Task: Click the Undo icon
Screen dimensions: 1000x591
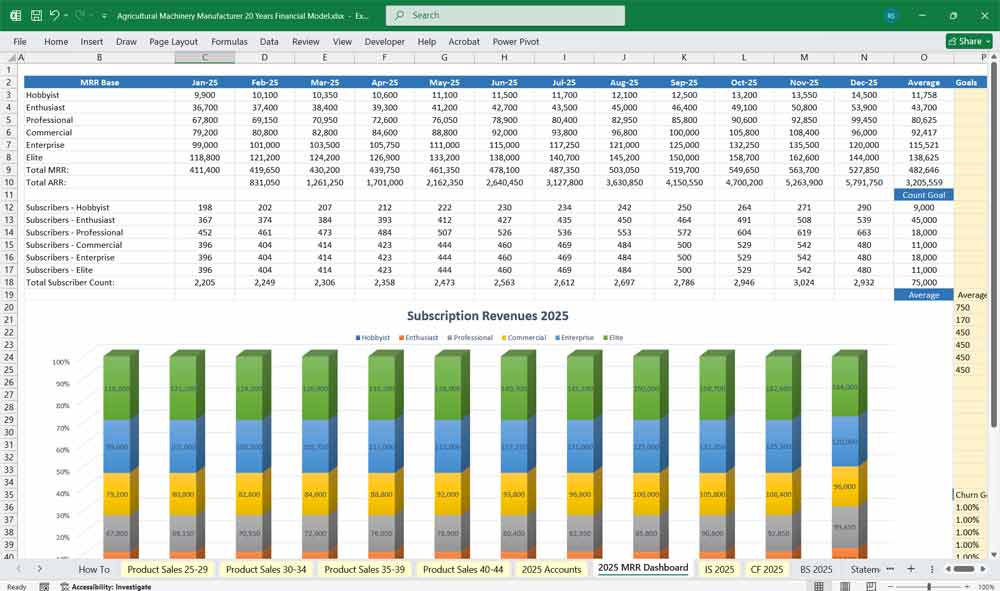Action: (x=55, y=15)
